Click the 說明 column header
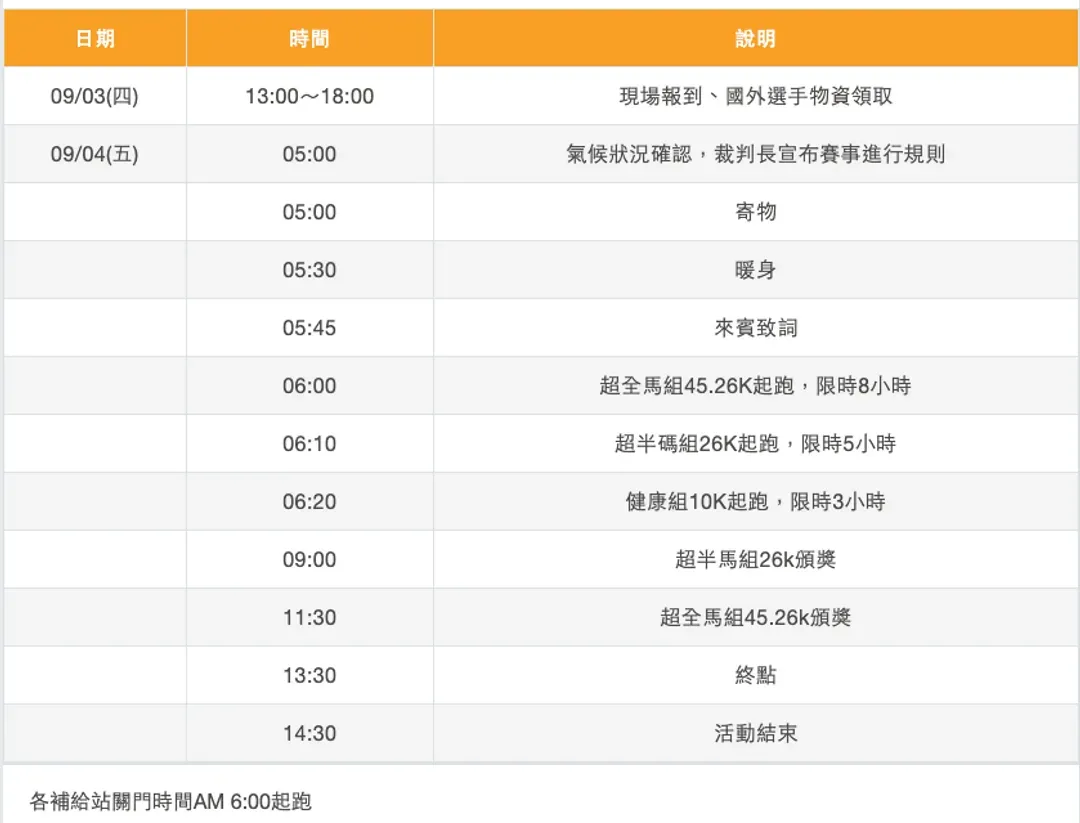 pos(755,39)
